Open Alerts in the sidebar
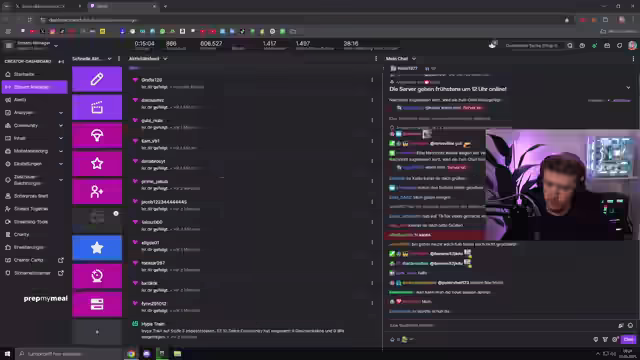This screenshot has height=360, width=640. tap(20, 100)
